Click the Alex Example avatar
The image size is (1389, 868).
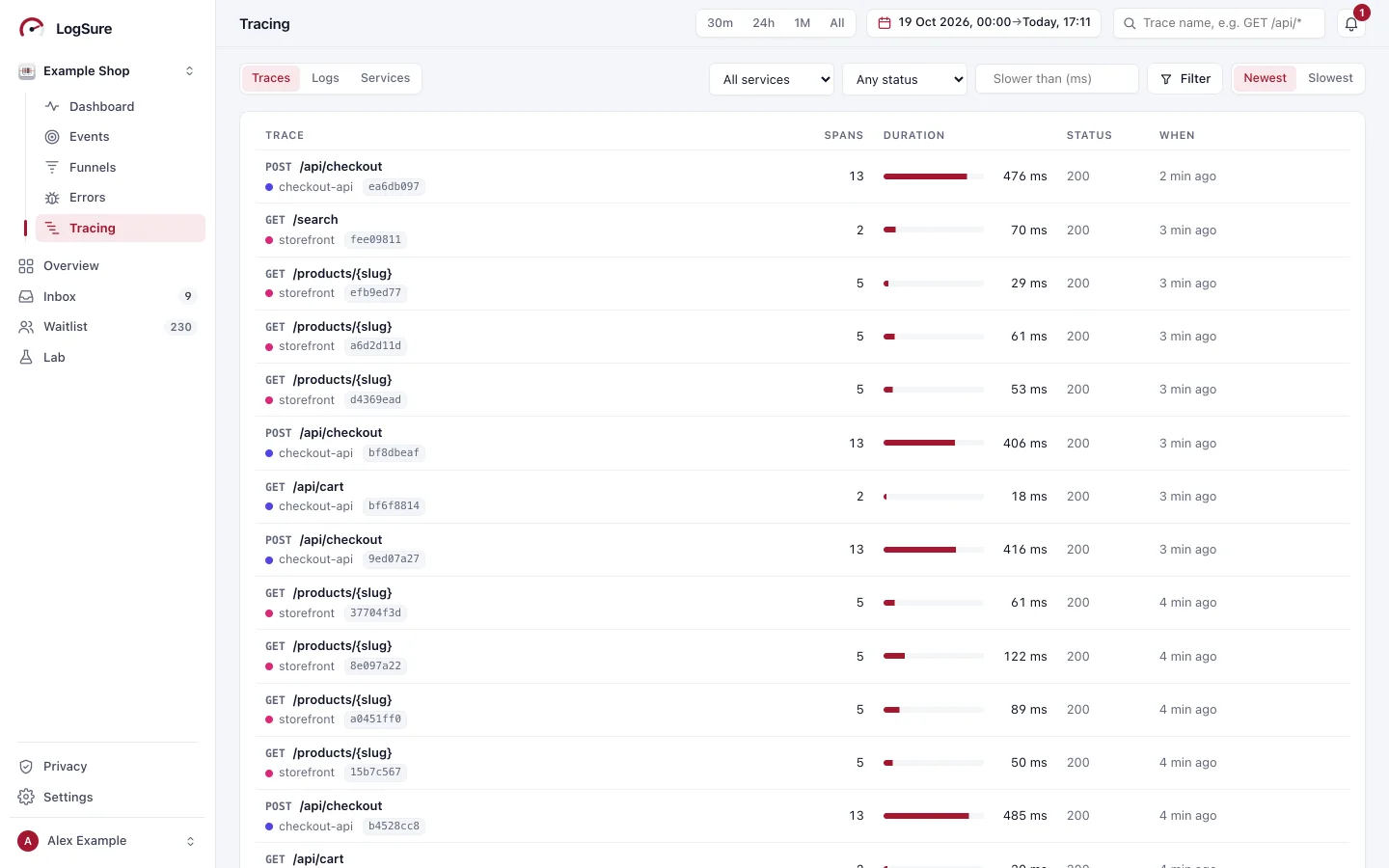tap(28, 841)
